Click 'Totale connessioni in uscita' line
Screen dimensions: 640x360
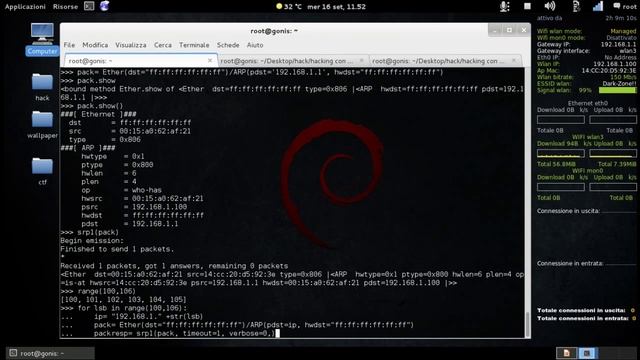tap(586, 310)
